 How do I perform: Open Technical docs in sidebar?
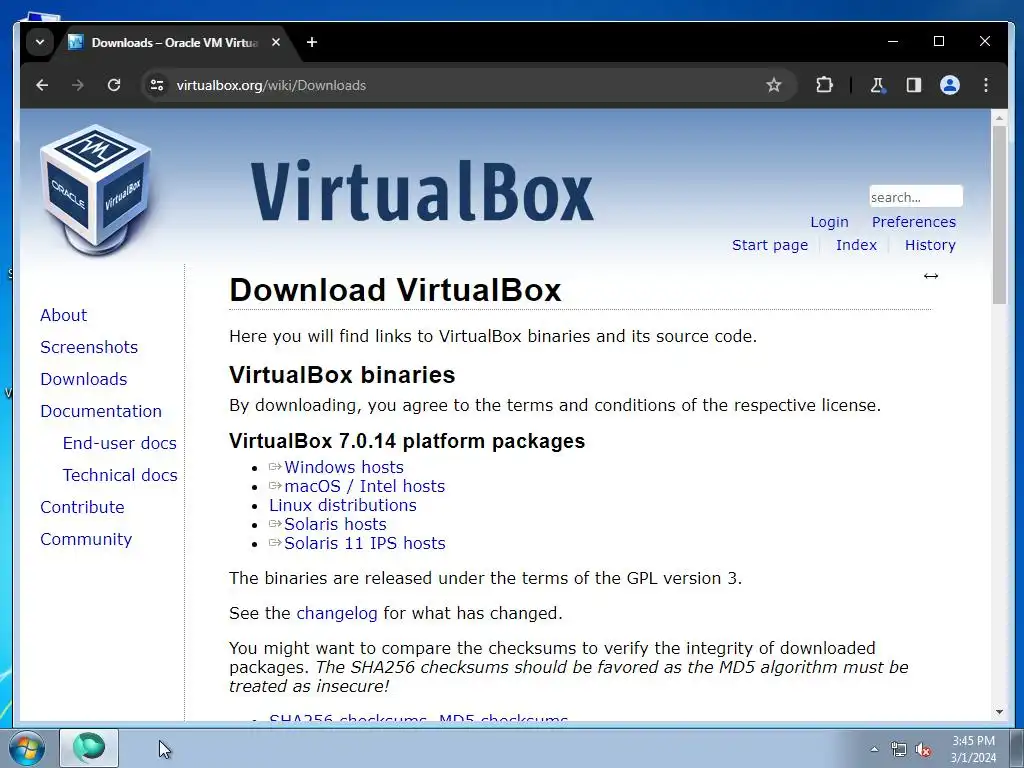coord(120,475)
